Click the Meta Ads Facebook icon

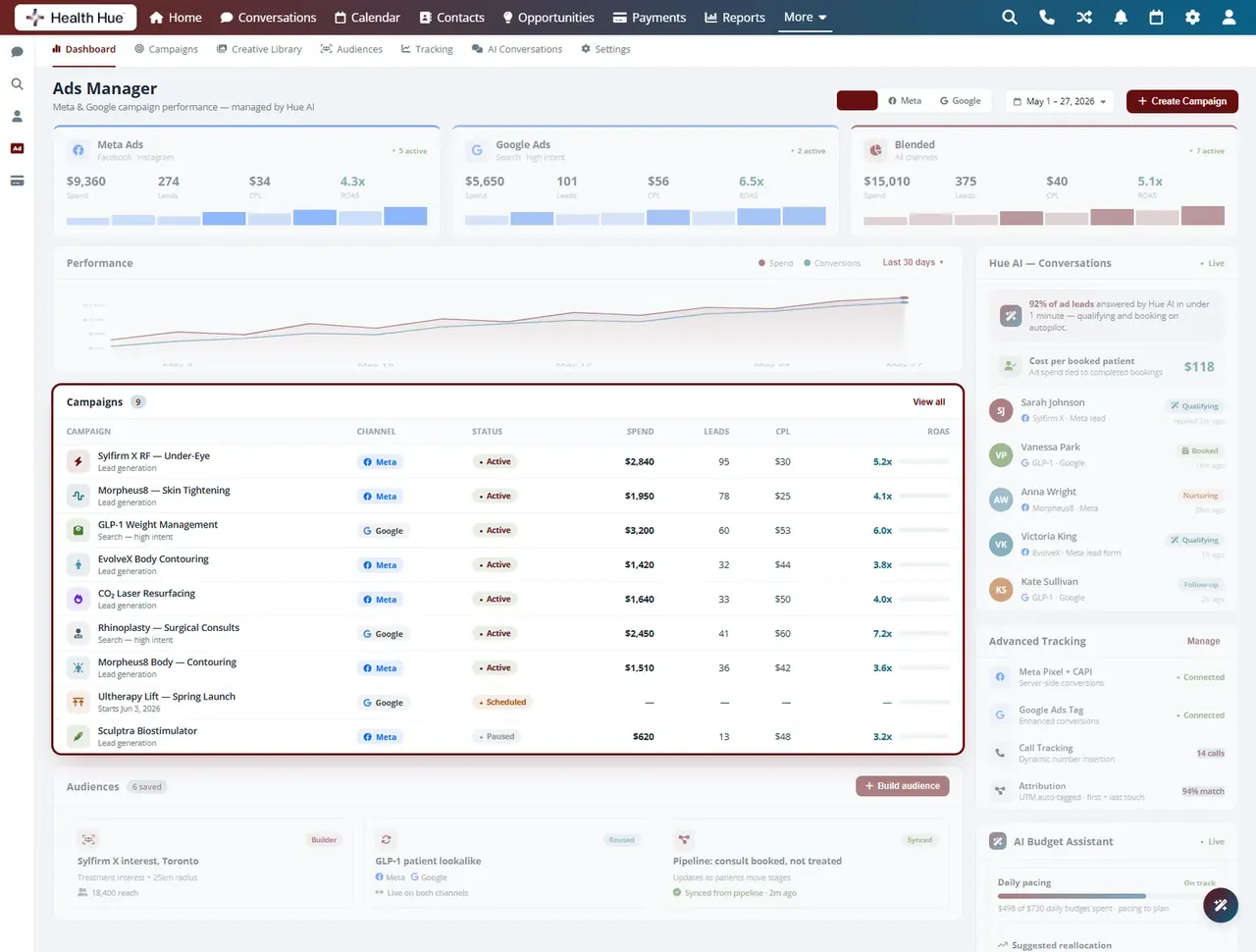(78, 150)
